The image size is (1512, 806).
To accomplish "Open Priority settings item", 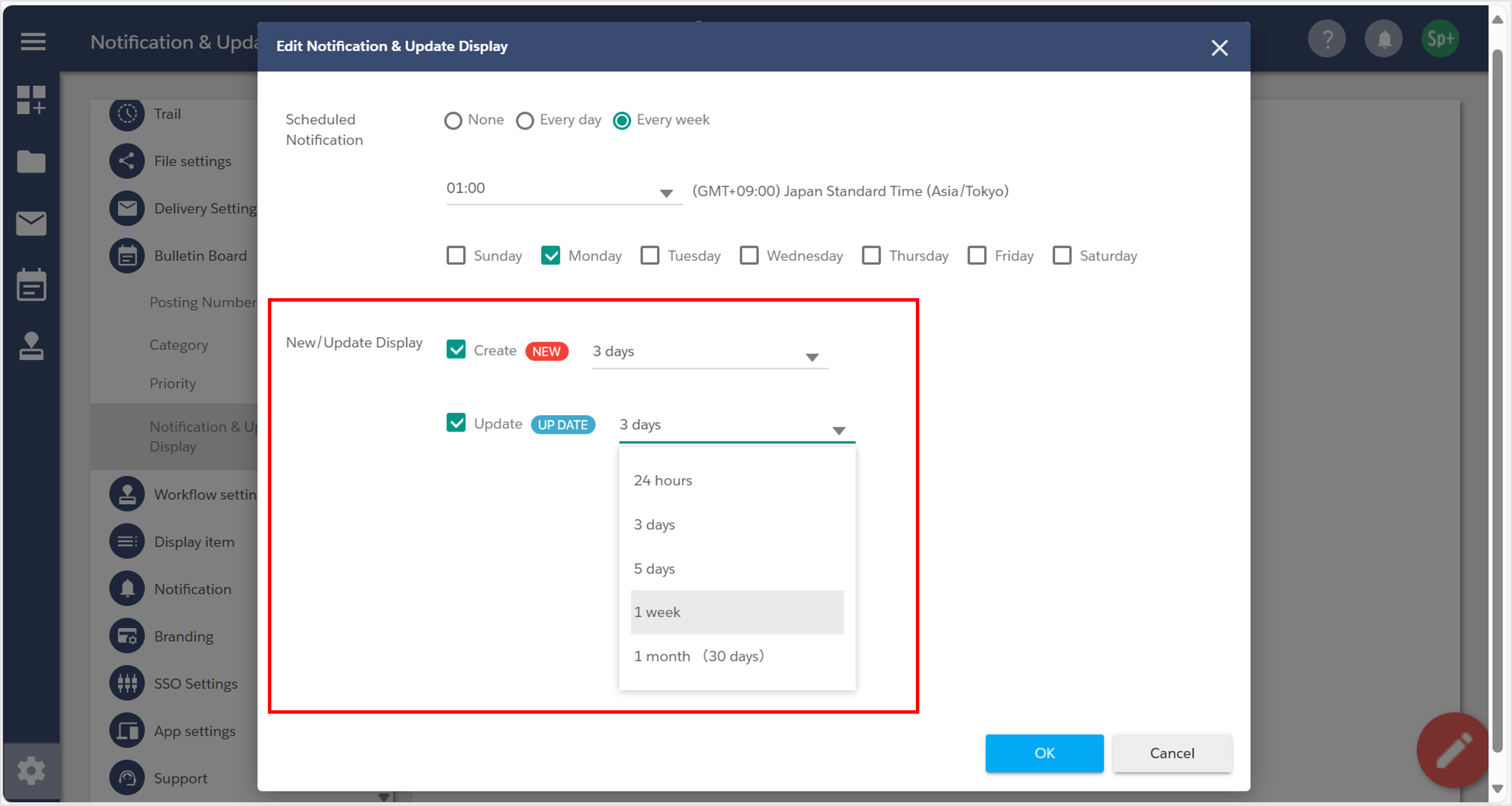I will pos(173,383).
